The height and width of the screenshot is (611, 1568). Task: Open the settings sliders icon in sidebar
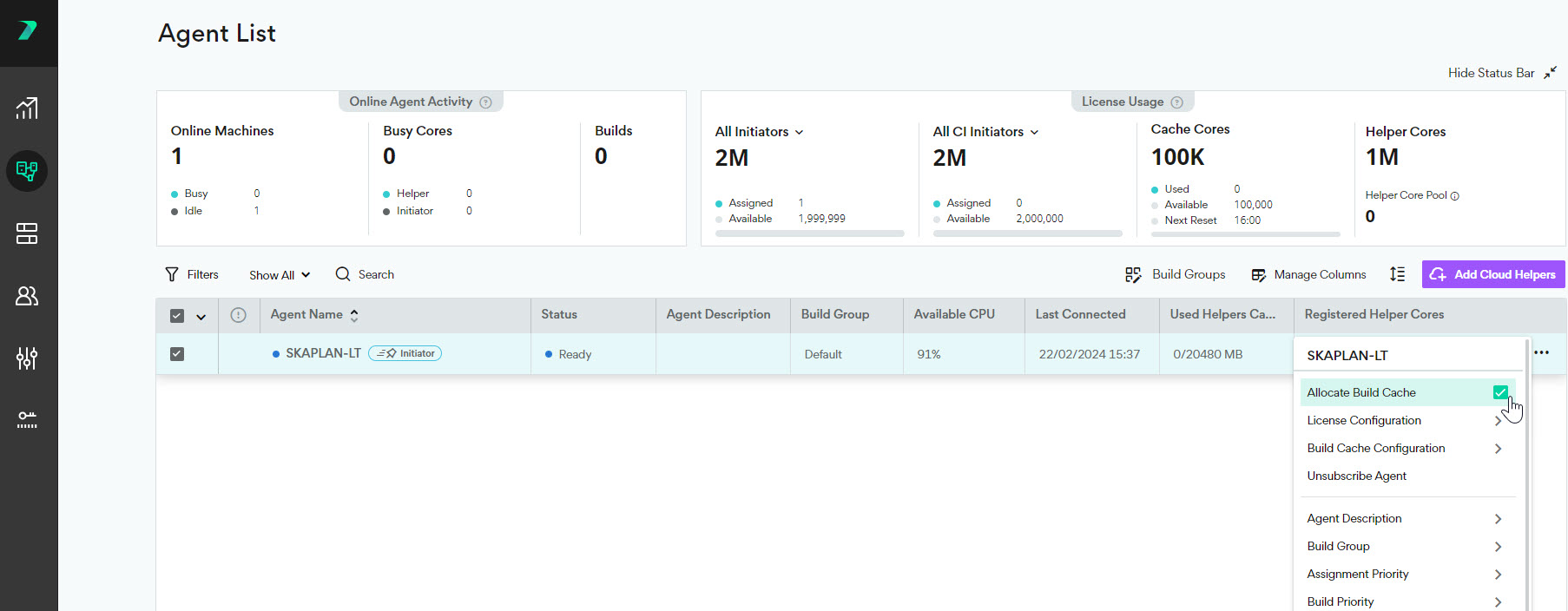(x=27, y=358)
